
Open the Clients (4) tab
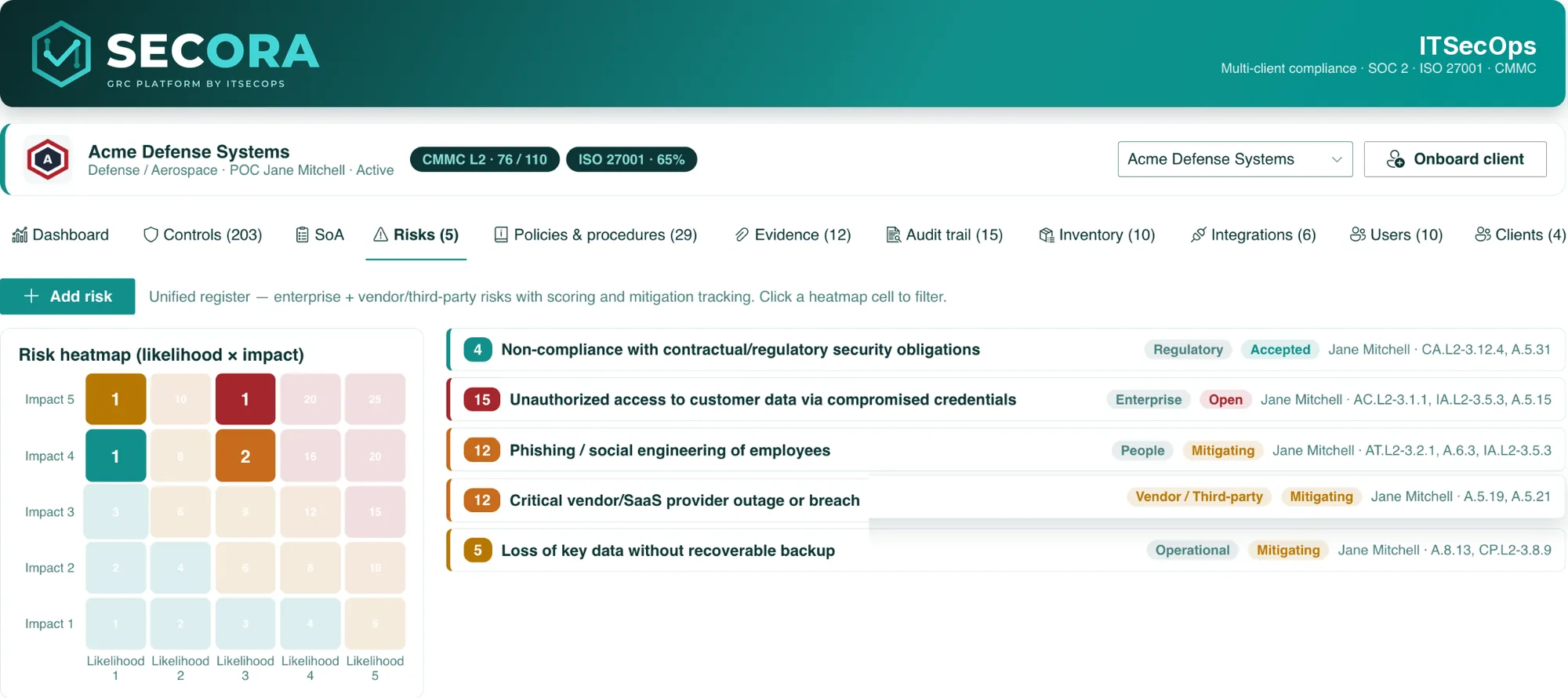pyautogui.click(x=1520, y=234)
